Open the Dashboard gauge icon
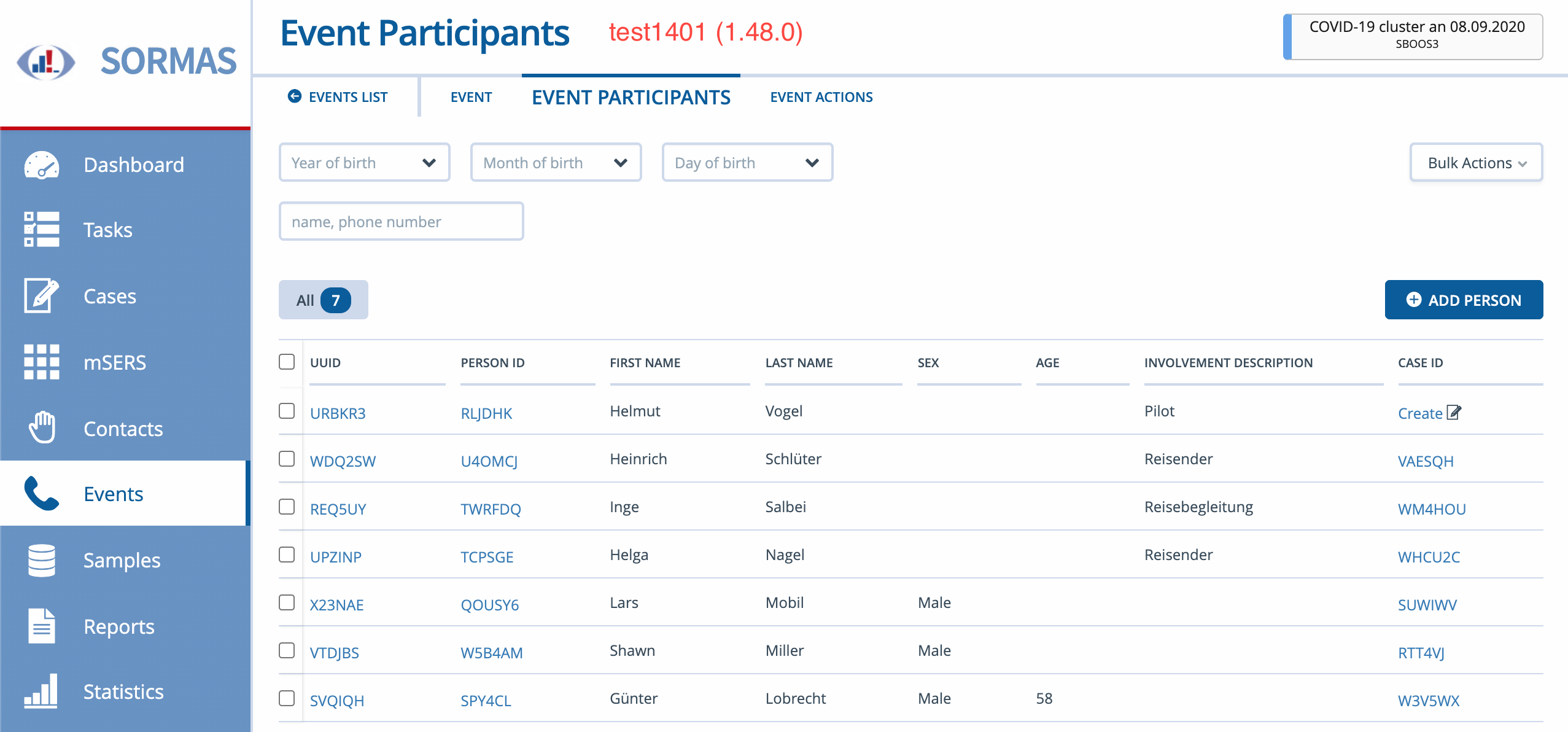This screenshot has height=732, width=1568. coord(41,165)
